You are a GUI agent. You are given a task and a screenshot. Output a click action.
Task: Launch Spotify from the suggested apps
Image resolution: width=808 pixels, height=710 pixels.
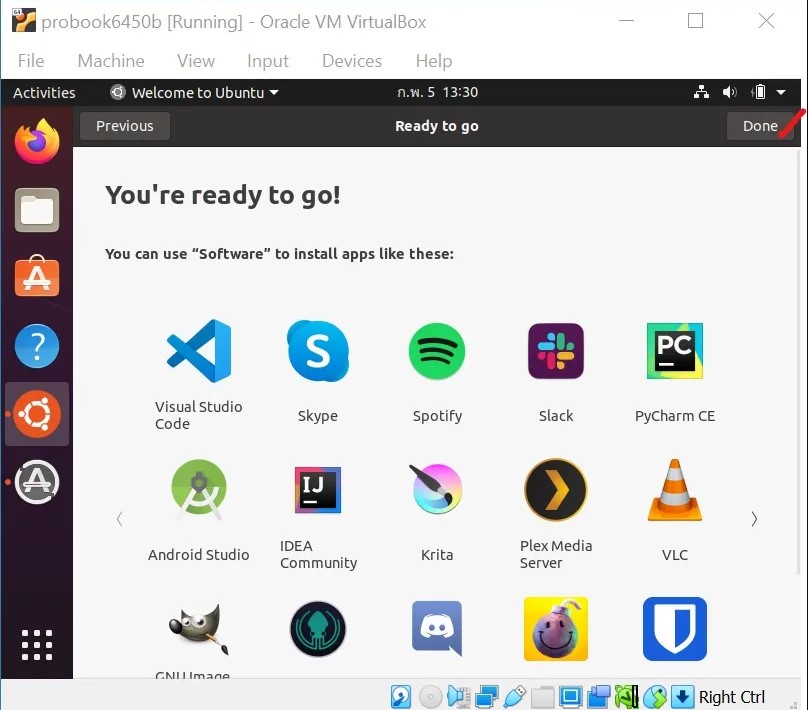coord(437,351)
